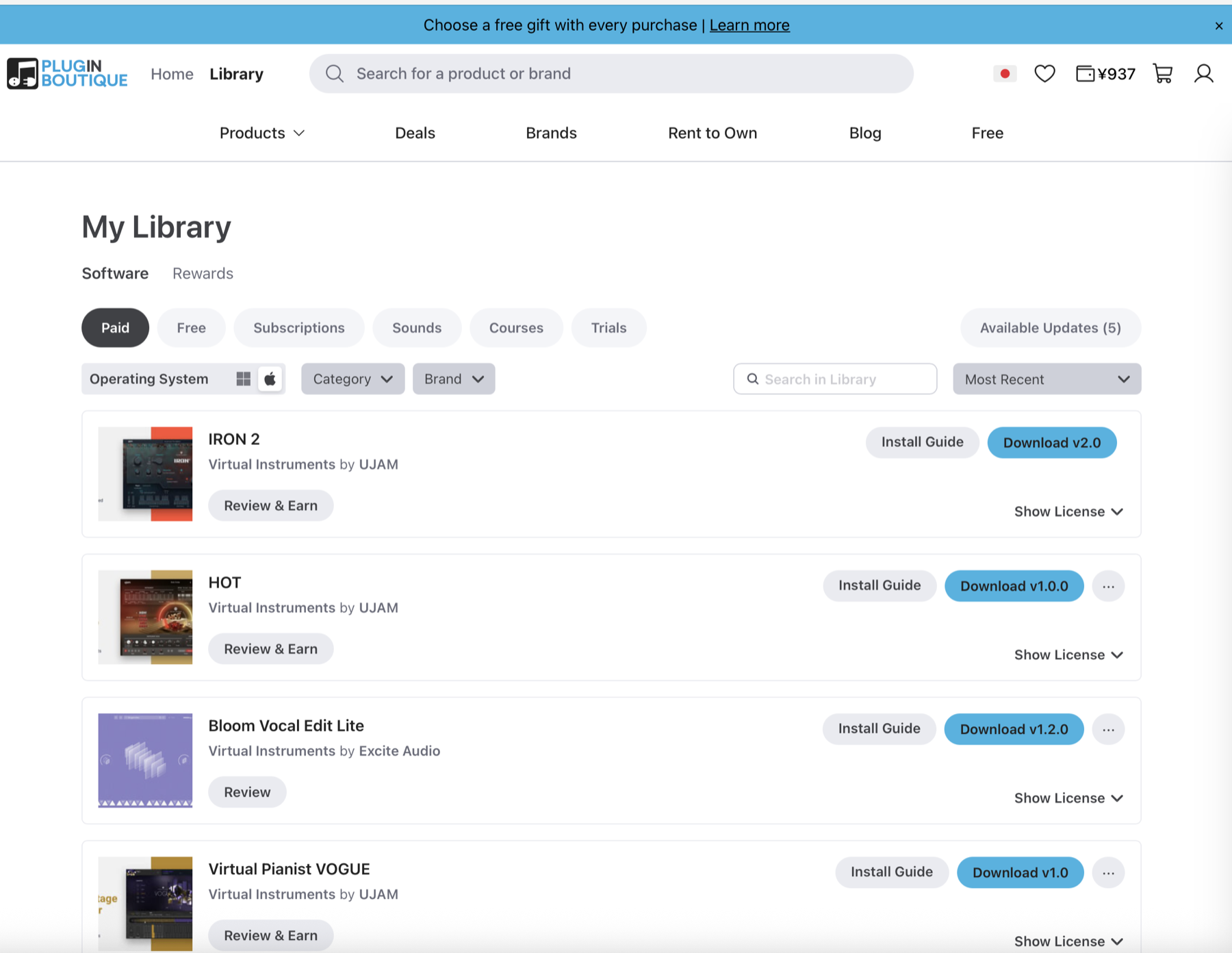Filter by Apple macOS operating system

click(270, 379)
